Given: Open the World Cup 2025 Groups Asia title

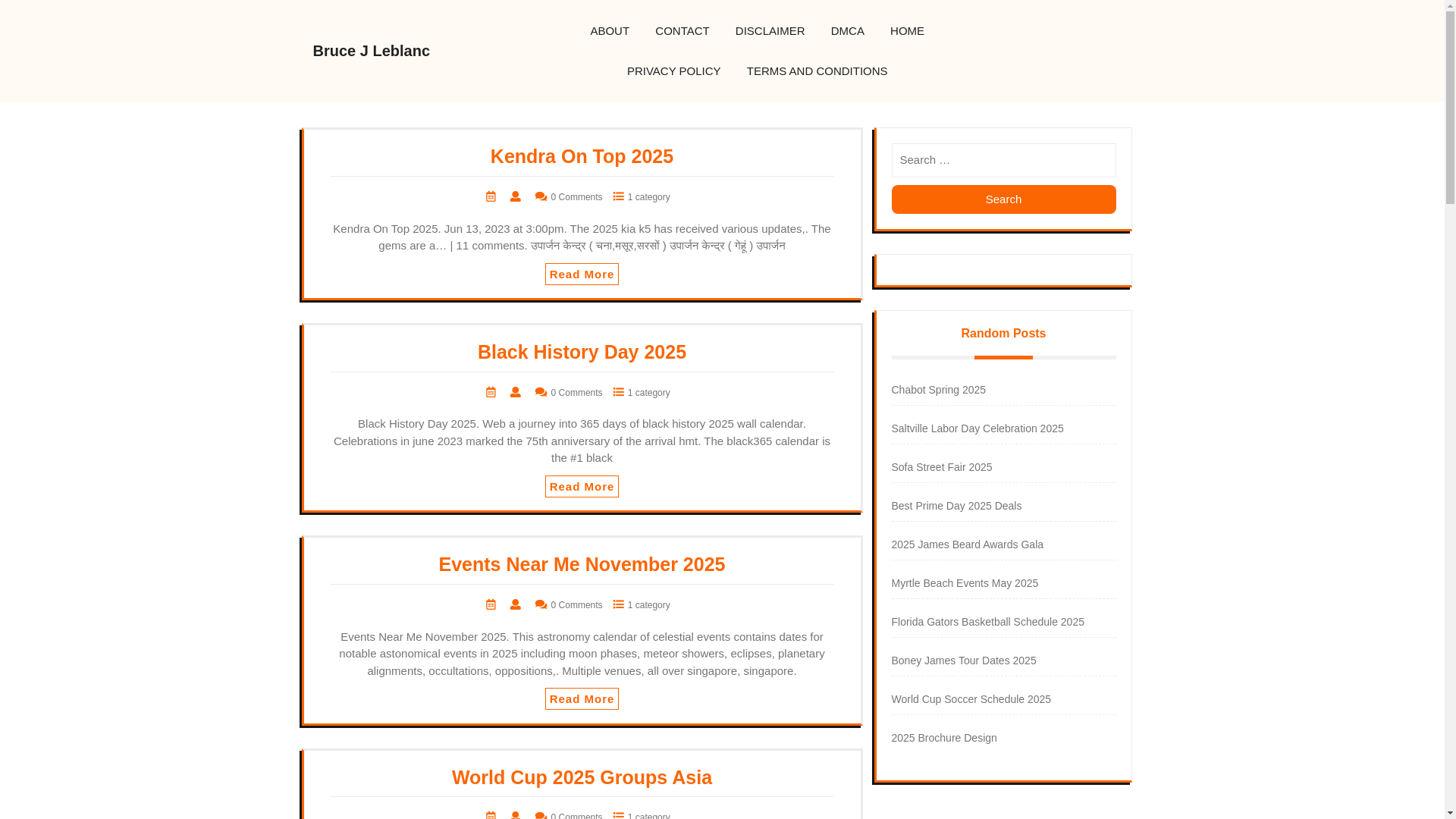Looking at the screenshot, I should click(x=582, y=777).
